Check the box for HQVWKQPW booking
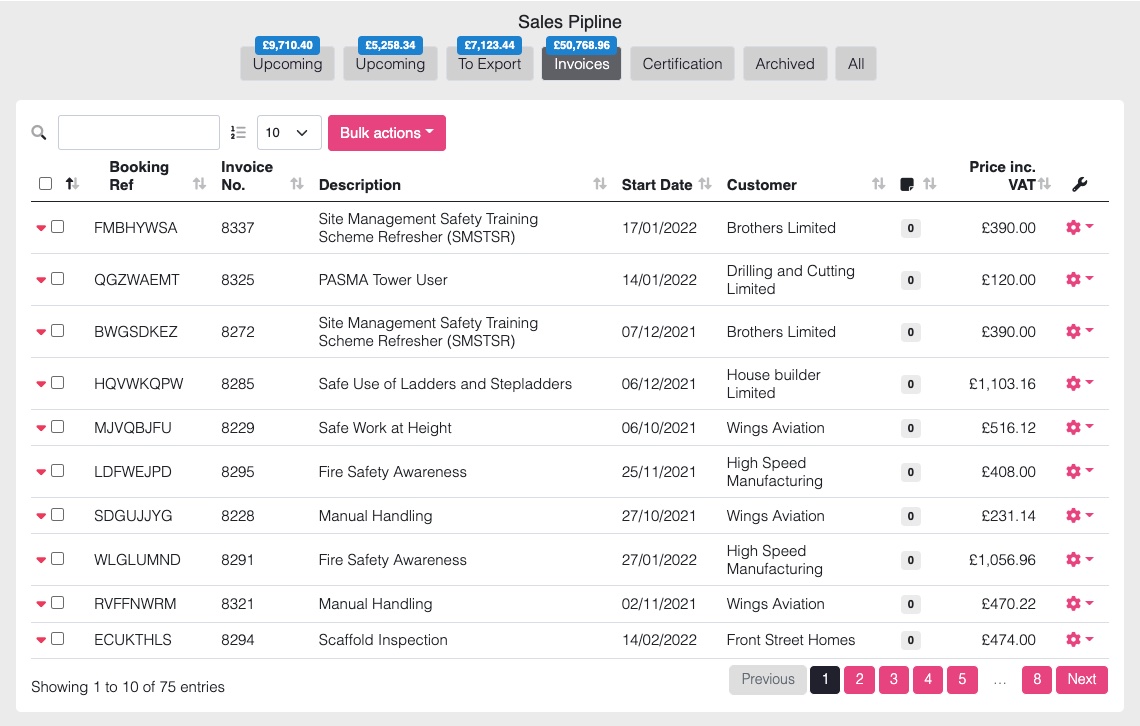Screen dimensions: 1140x726 (x=58, y=383)
